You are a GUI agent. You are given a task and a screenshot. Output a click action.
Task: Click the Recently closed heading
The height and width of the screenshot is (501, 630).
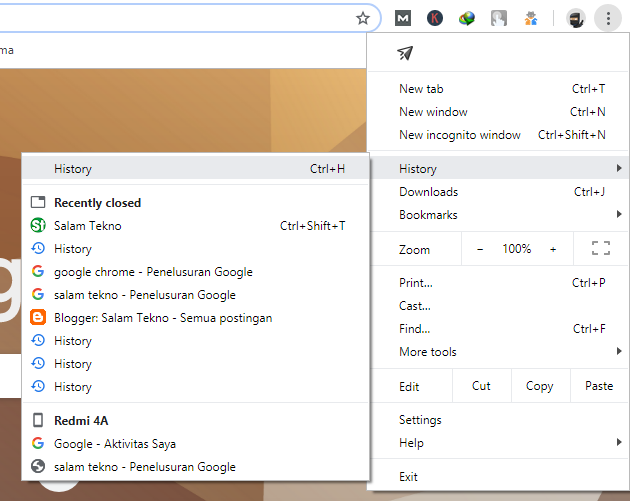[98, 202]
